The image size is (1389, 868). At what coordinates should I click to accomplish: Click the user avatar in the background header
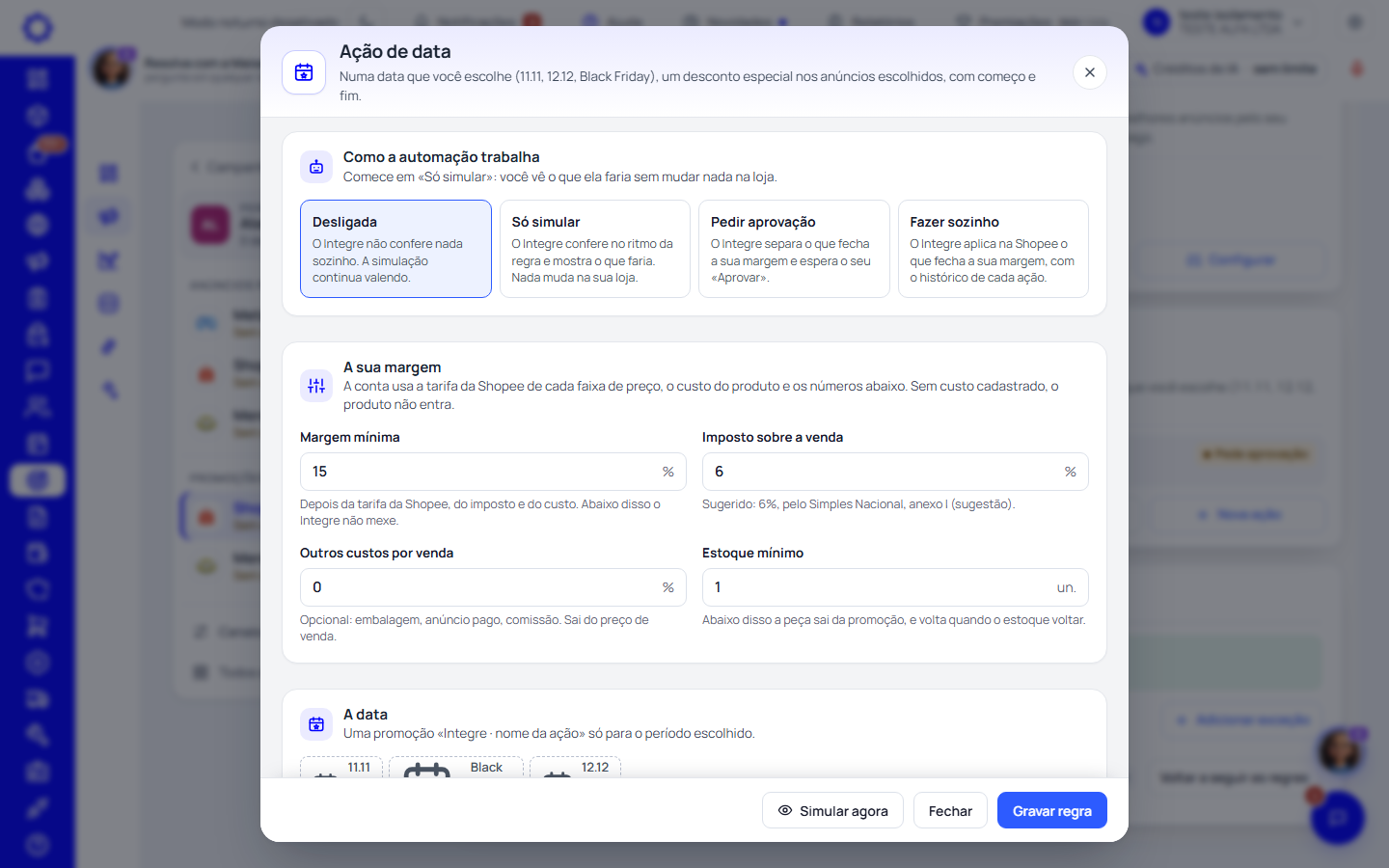(x=1157, y=21)
